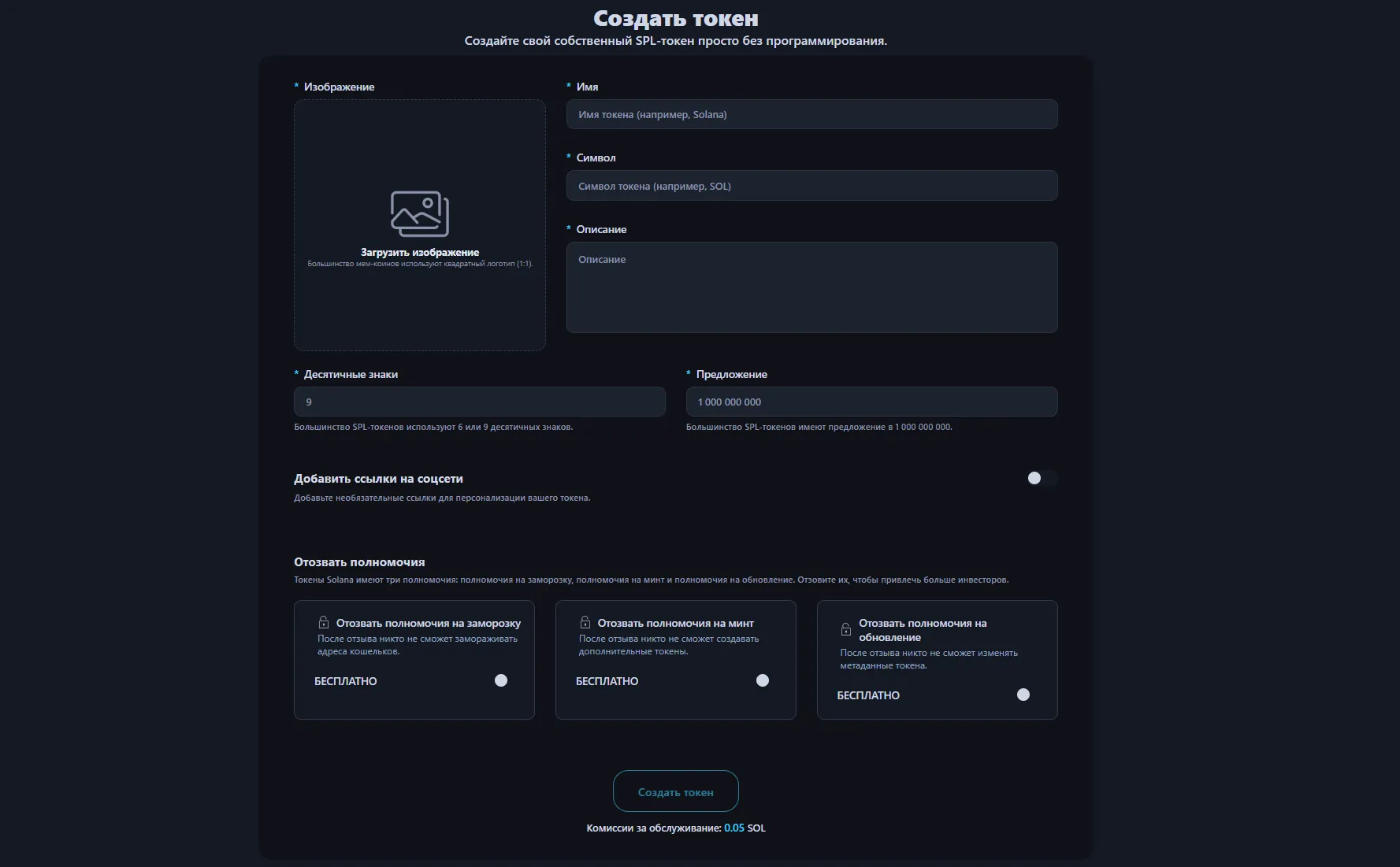Viewport: 1400px width, 867px height.
Task: Click the 'БЕСПЛАТНО' label on the update card
Action: point(867,695)
